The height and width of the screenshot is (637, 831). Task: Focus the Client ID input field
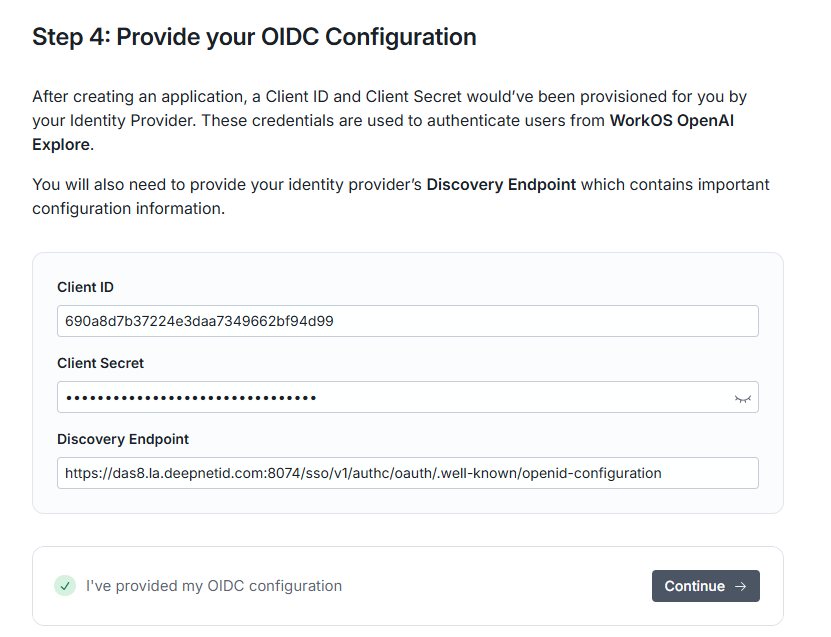(x=407, y=321)
